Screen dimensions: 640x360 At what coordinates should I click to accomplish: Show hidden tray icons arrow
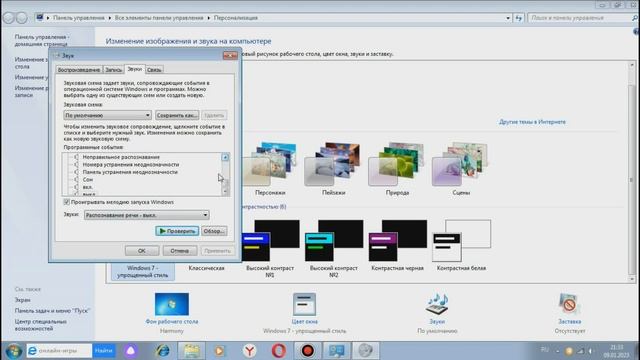point(558,351)
